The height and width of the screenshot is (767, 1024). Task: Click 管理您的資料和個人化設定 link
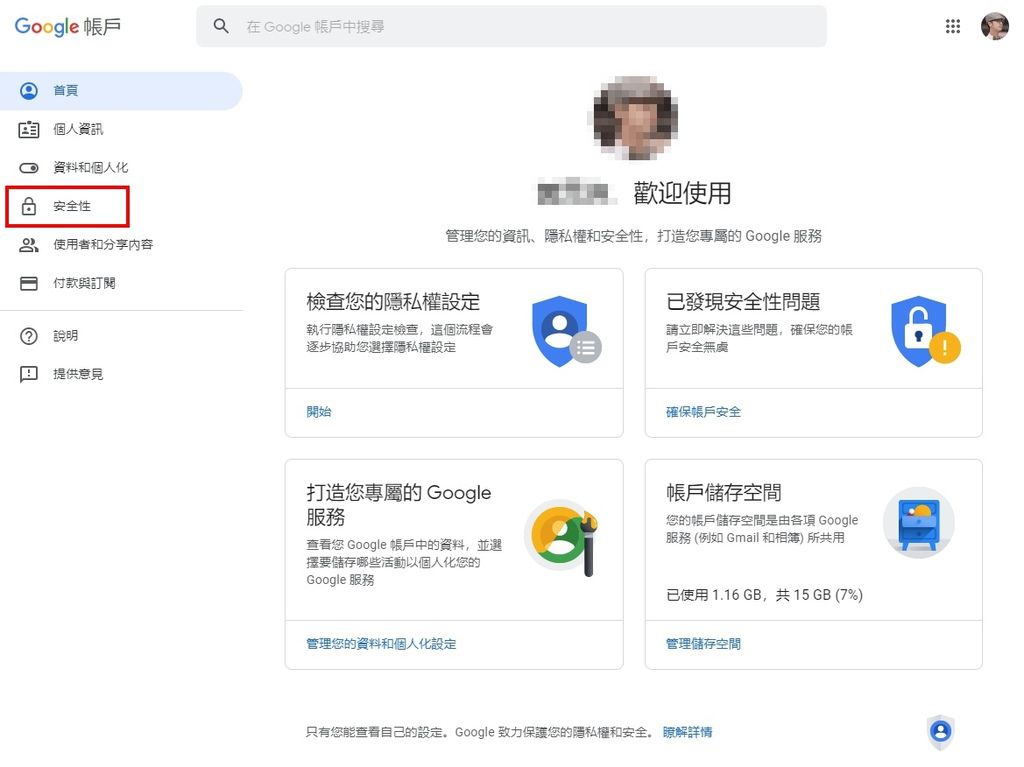coord(381,644)
